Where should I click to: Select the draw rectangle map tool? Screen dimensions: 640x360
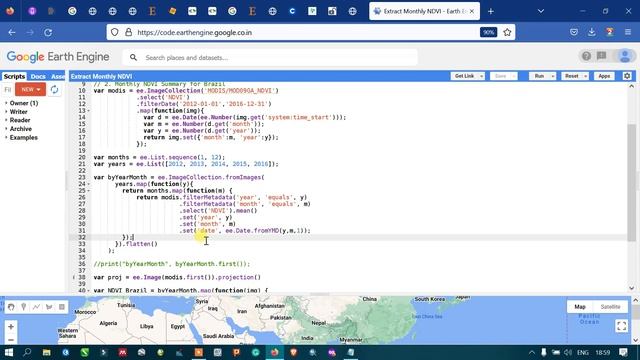[x=62, y=307]
